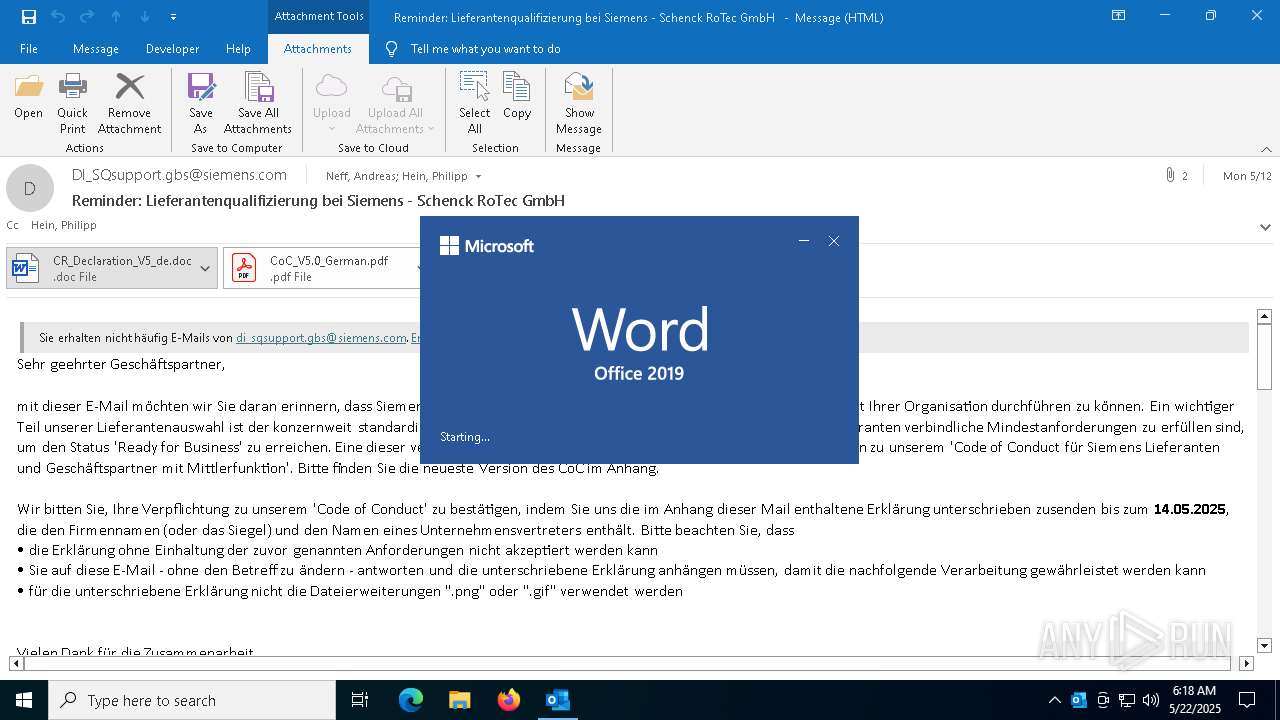Click Select All attachments
1280x720 pixels.
pyautogui.click(x=475, y=103)
